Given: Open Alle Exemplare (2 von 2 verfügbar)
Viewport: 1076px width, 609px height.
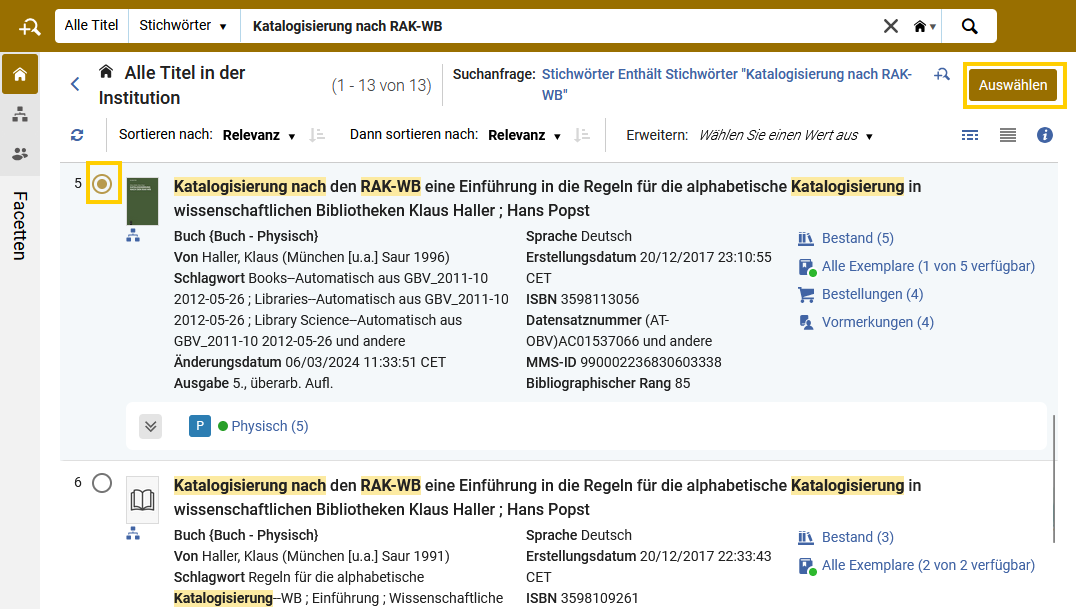Looking at the screenshot, I should (x=928, y=565).
